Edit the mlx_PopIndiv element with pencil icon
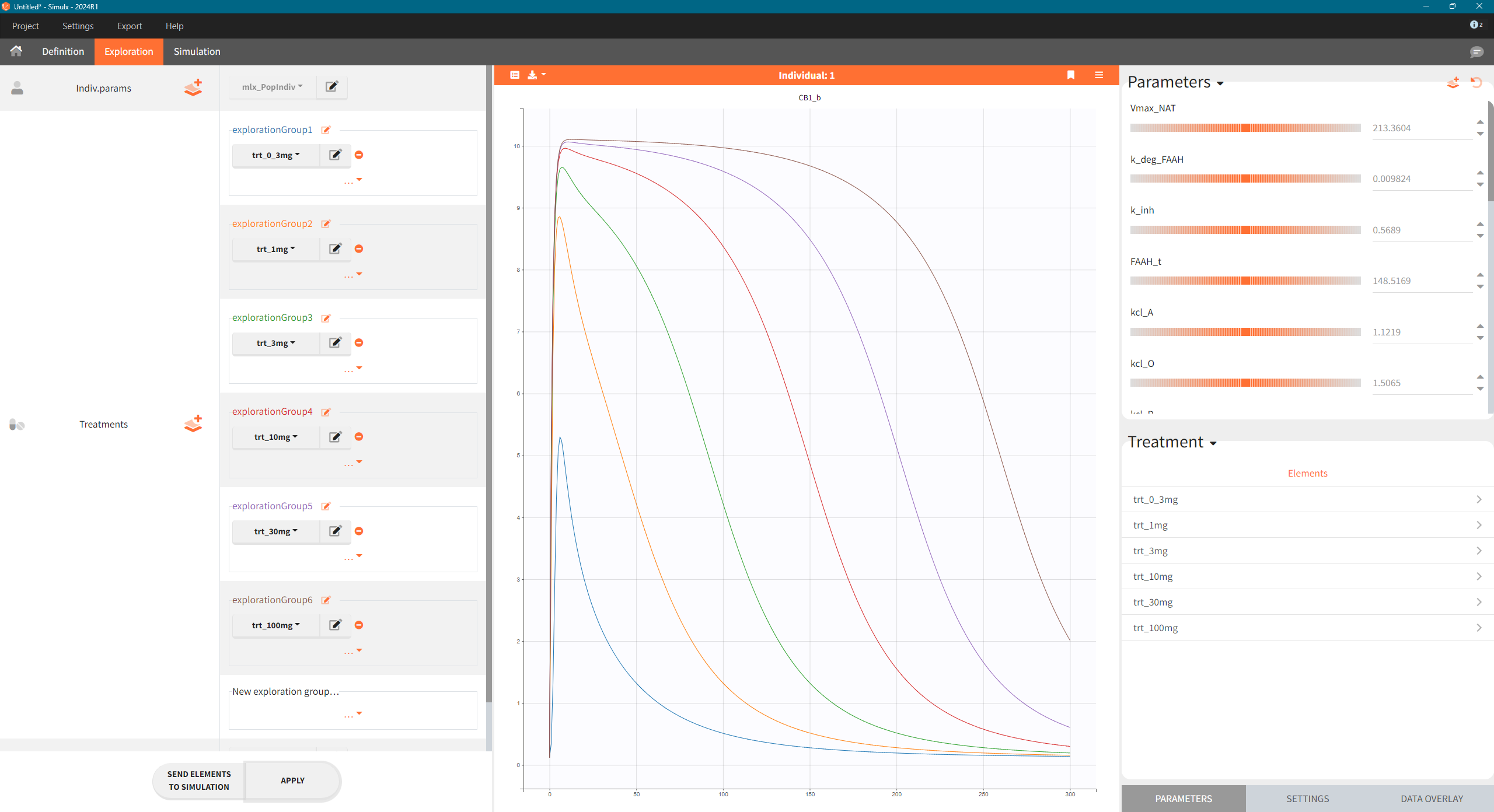Image resolution: width=1494 pixels, height=812 pixels. 331,86
